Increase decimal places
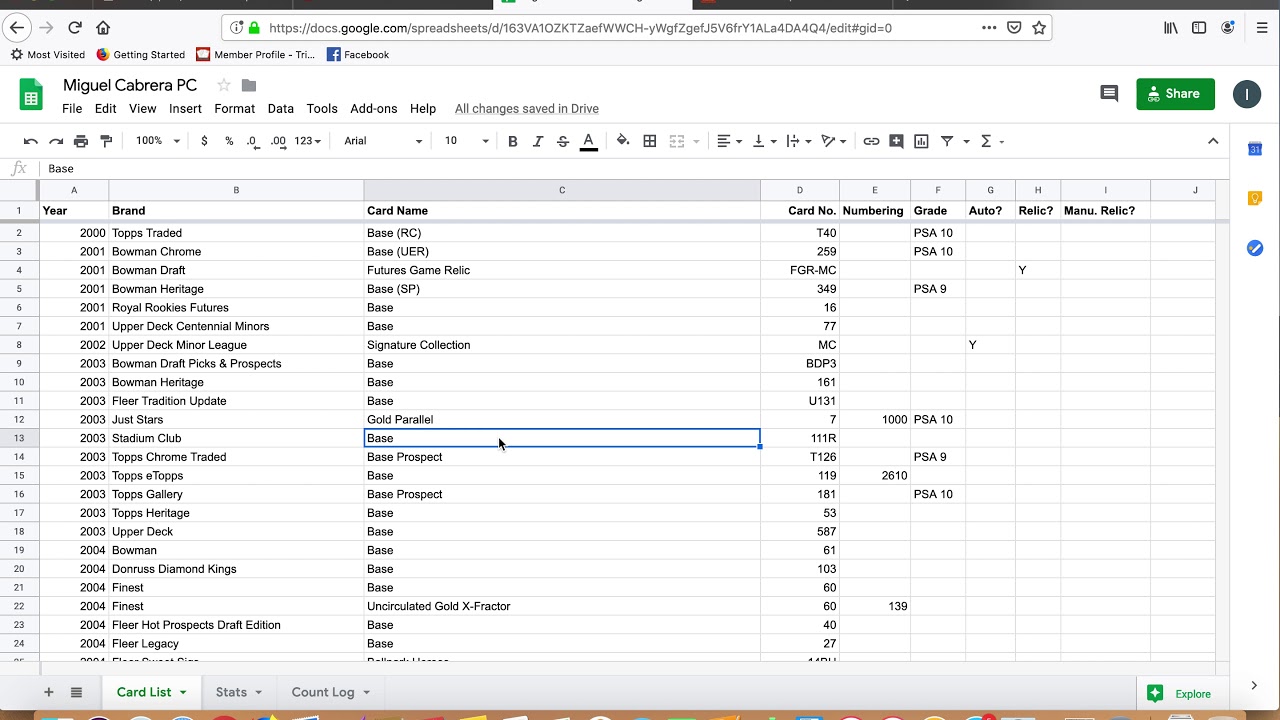Viewport: 1280px width, 720px height. (x=278, y=141)
